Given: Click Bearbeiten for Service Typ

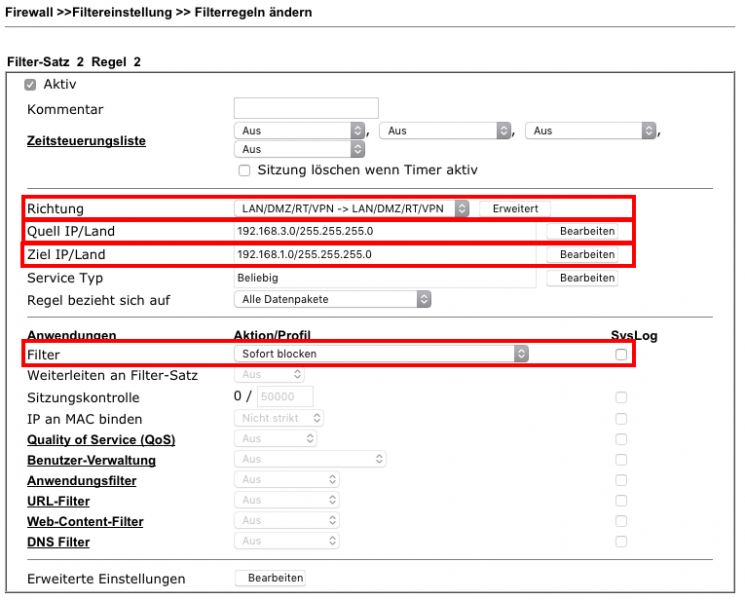Looking at the screenshot, I should point(581,278).
